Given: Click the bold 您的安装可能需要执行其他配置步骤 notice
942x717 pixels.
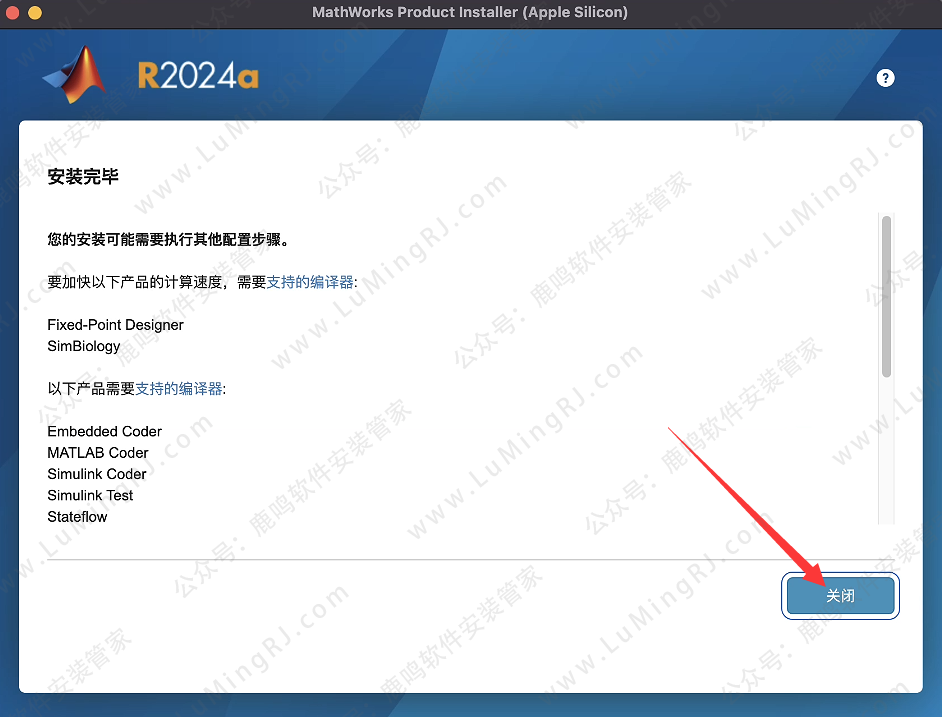Looking at the screenshot, I should 167,240.
